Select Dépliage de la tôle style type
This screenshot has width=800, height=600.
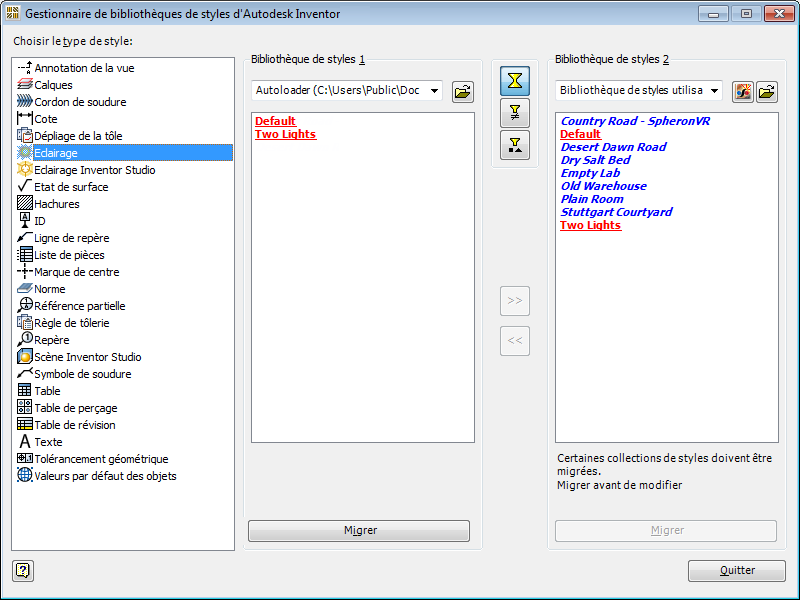pyautogui.click(x=69, y=136)
